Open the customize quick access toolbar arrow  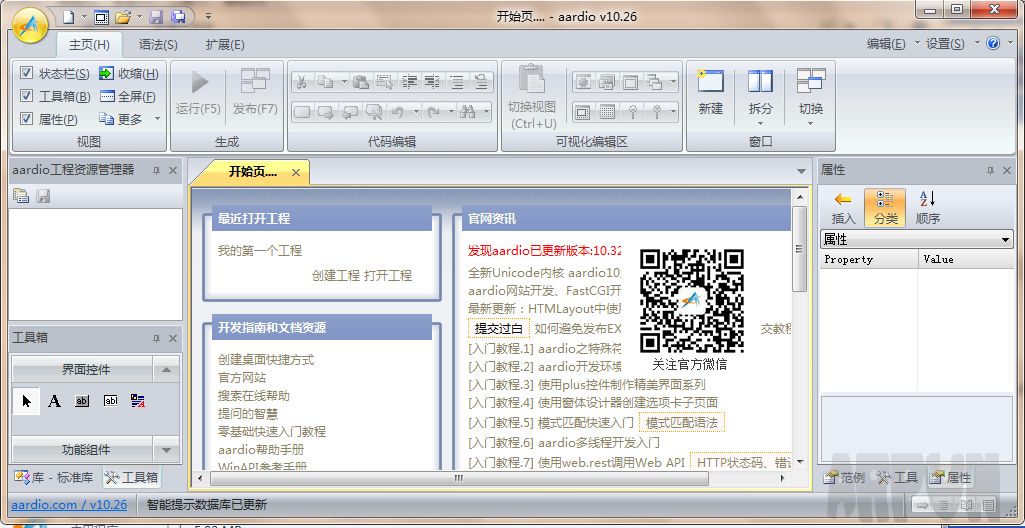click(x=208, y=17)
